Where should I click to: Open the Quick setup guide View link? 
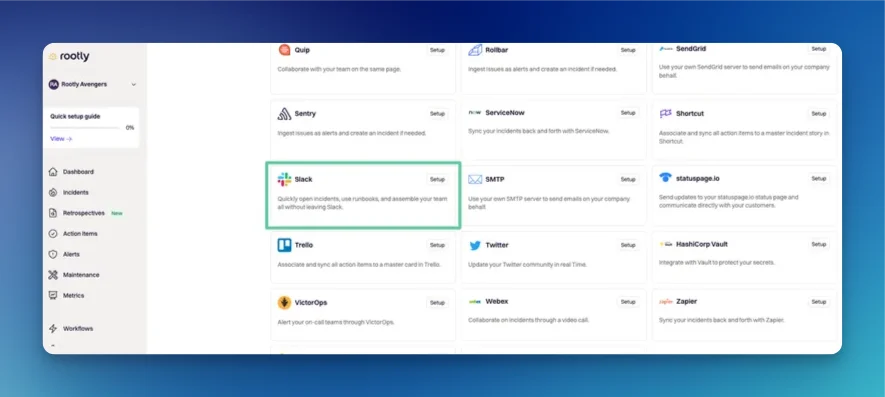point(61,138)
